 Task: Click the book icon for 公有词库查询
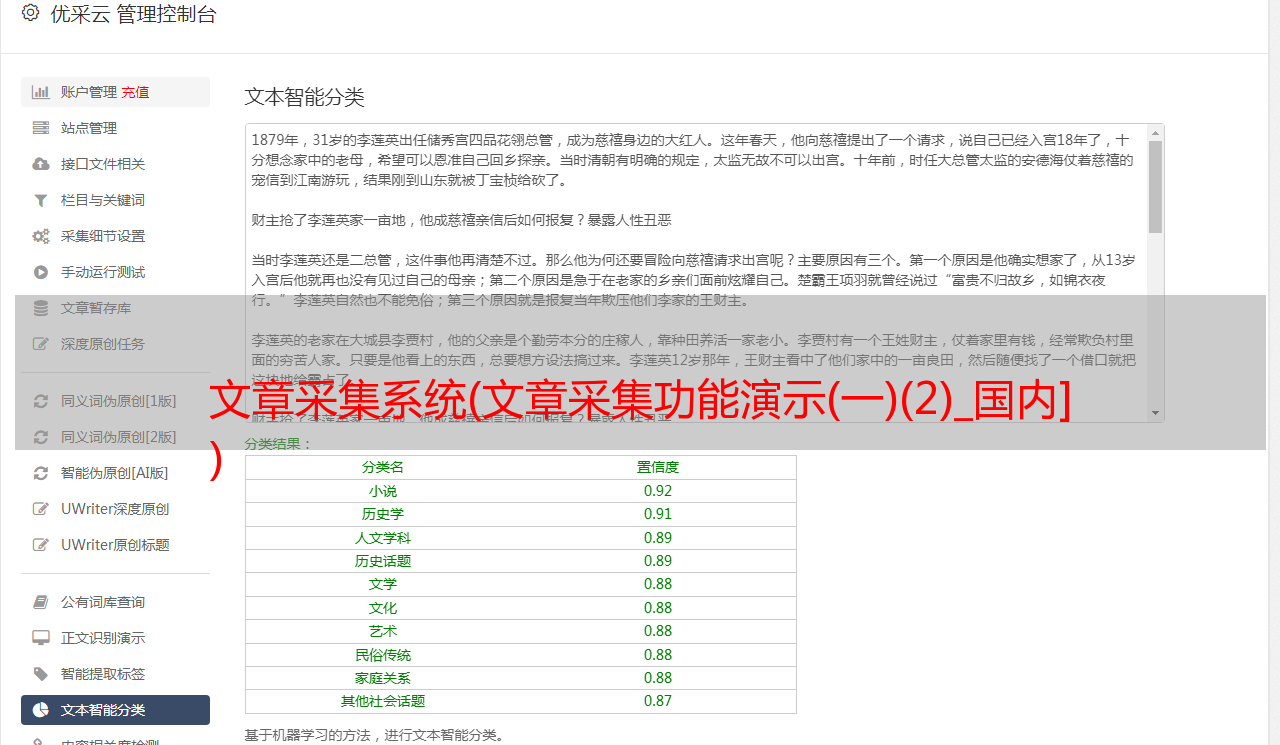[x=41, y=602]
